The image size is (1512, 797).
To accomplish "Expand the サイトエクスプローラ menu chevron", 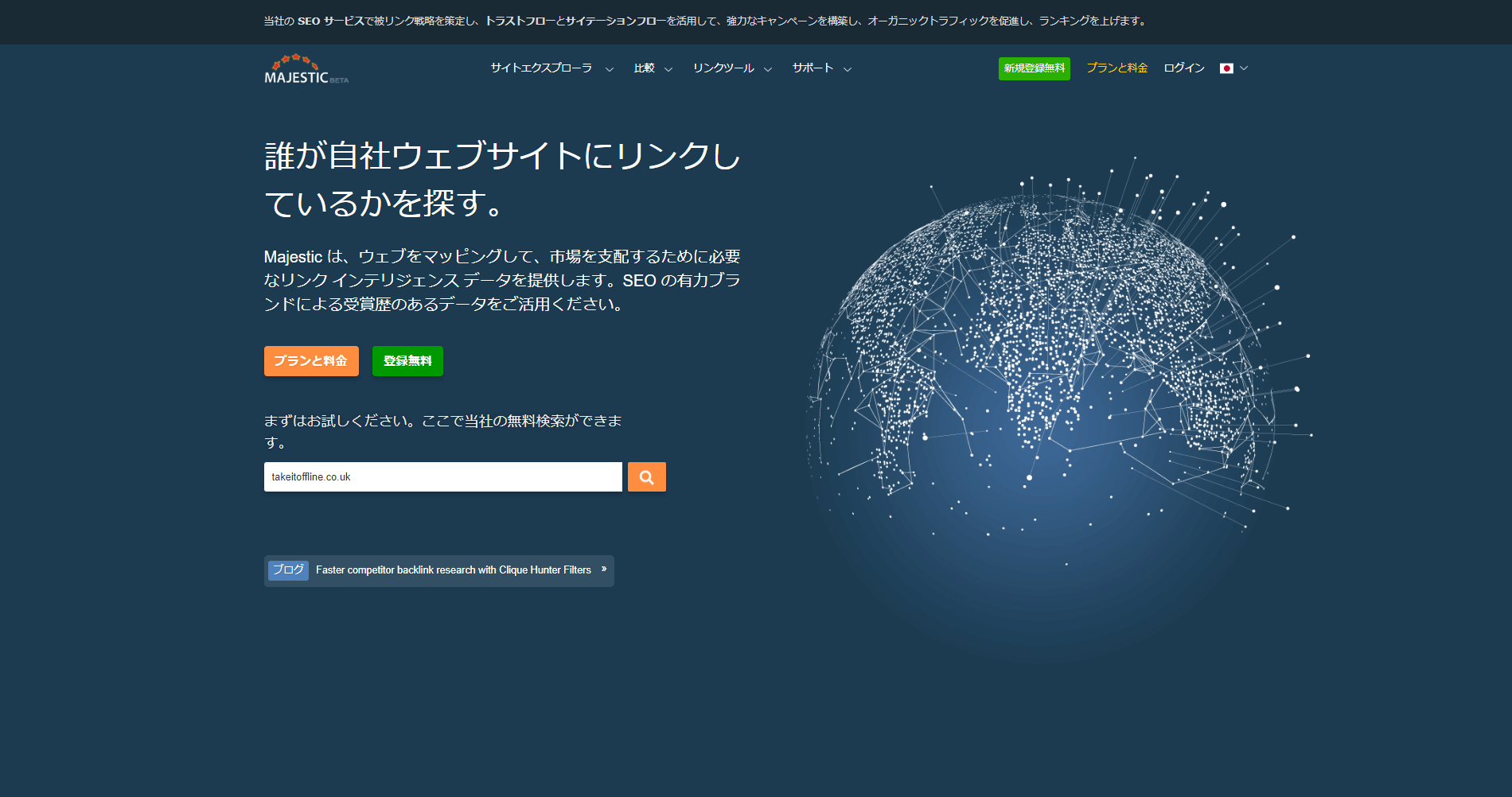I will 610,69.
